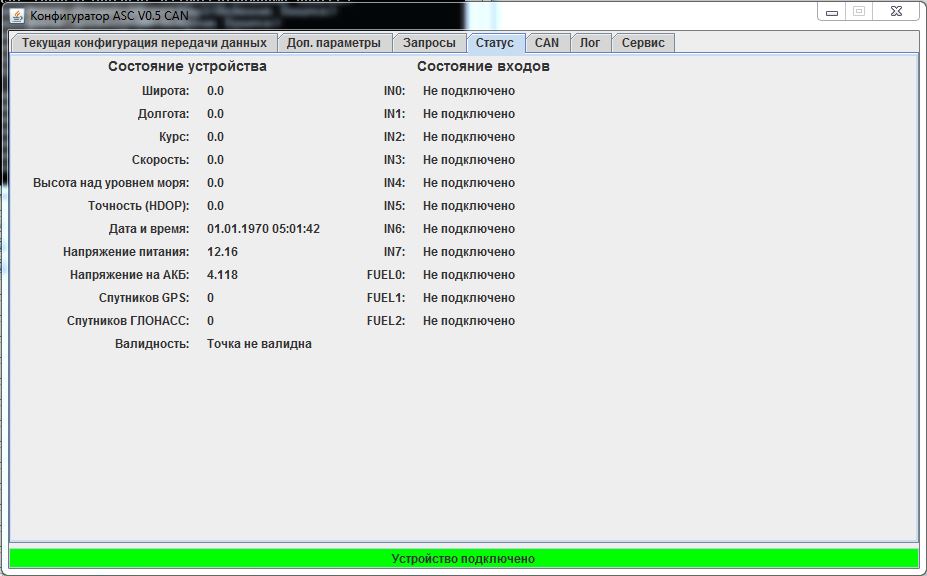Go to the Запросы tab
This screenshot has width=927, height=576.
[x=429, y=43]
